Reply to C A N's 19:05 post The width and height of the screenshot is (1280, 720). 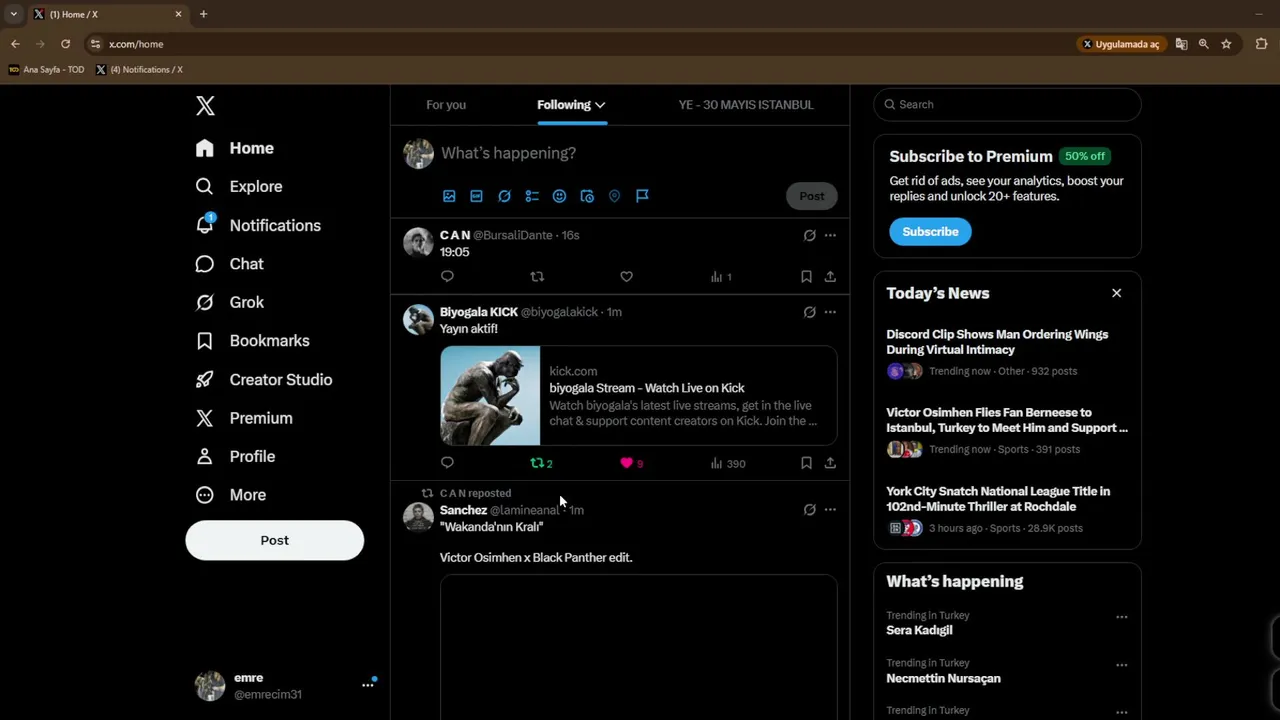[x=447, y=277]
